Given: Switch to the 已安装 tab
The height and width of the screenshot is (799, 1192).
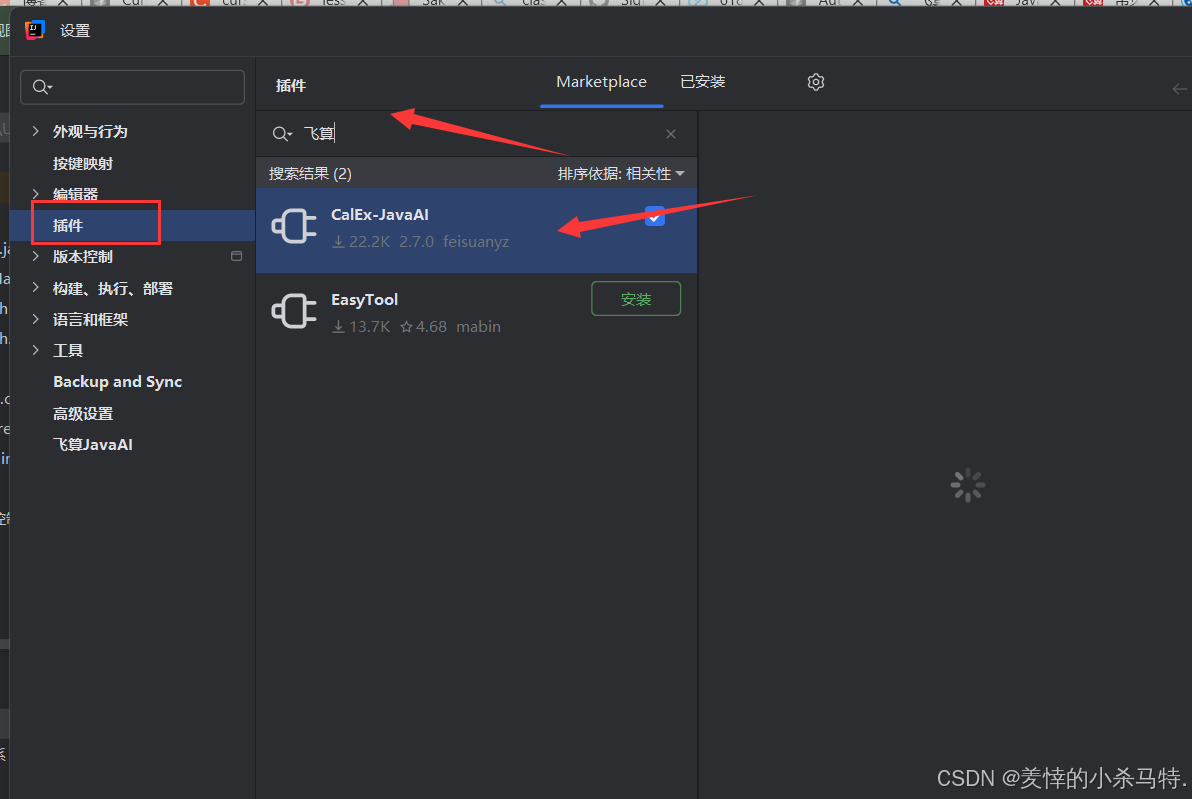Looking at the screenshot, I should [702, 82].
